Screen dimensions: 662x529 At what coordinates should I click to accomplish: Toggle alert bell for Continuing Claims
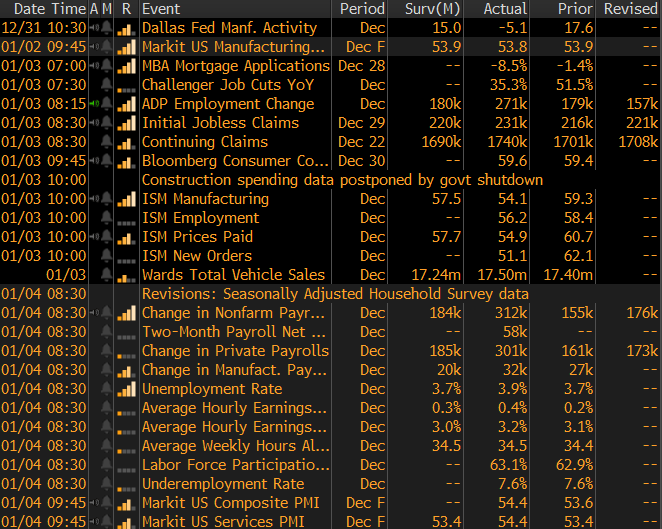tap(108, 142)
